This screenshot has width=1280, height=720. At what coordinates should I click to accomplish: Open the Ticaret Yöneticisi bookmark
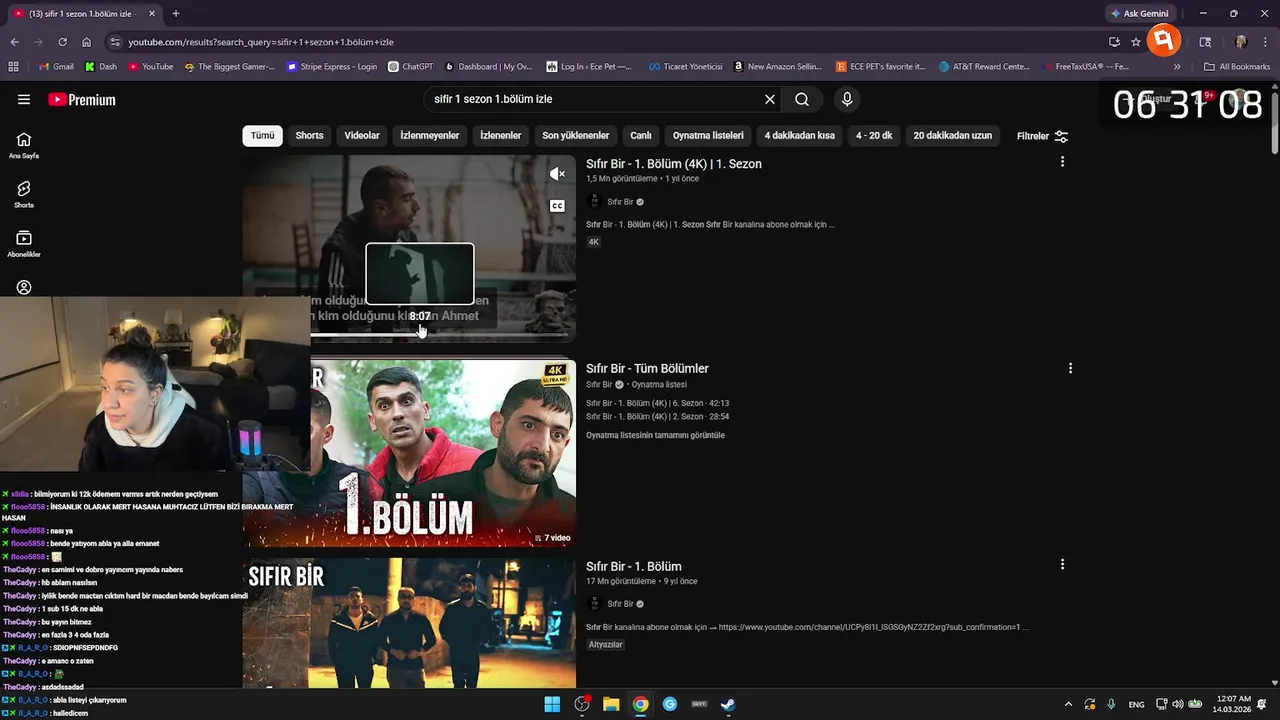click(685, 67)
